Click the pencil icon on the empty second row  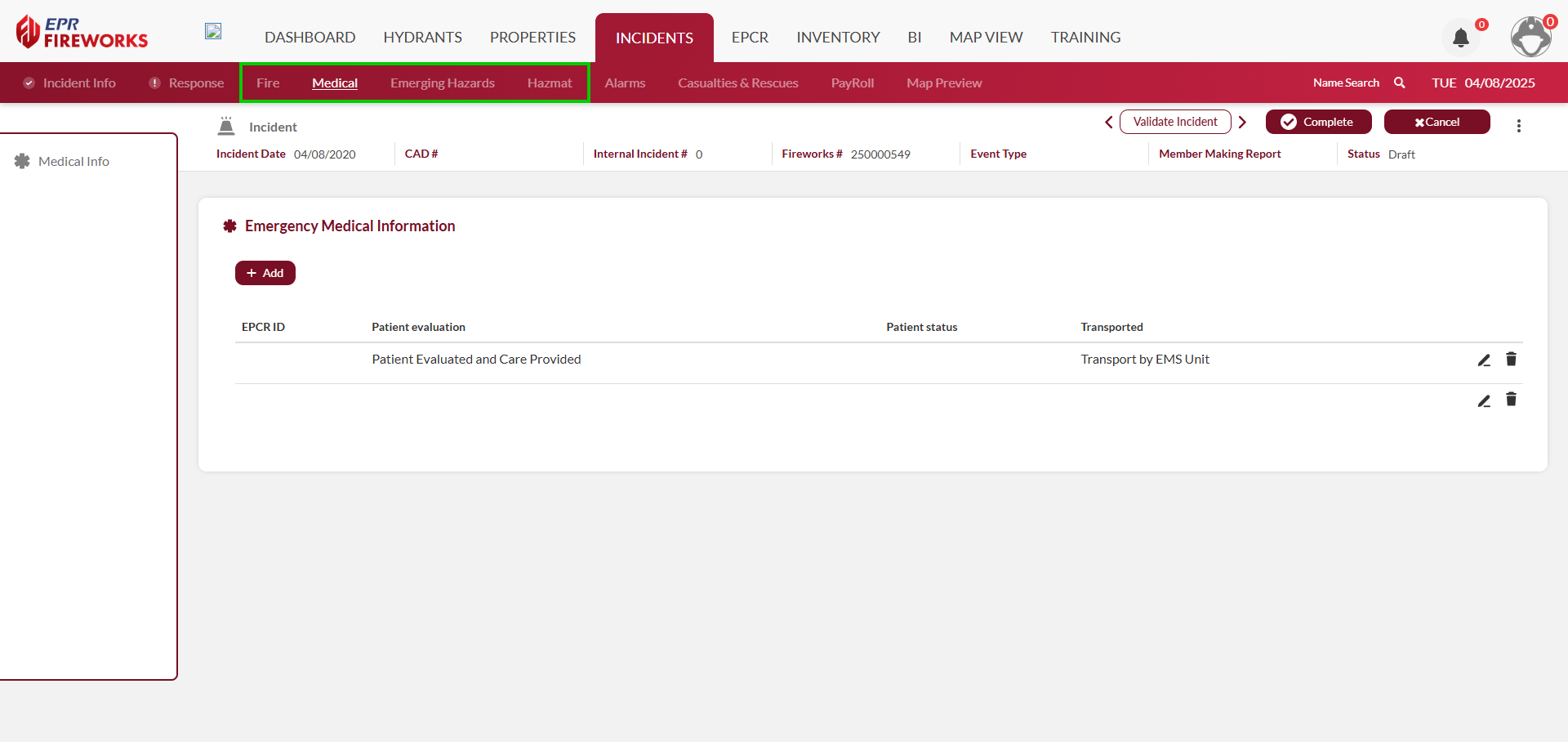(1484, 400)
